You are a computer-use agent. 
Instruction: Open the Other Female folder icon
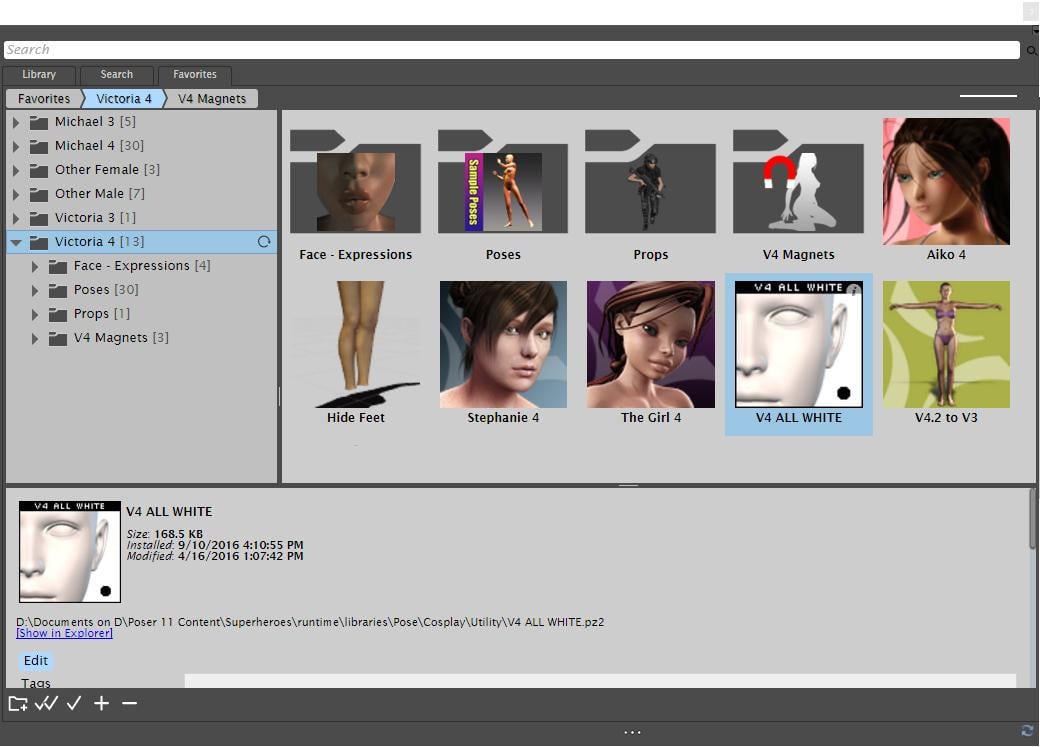coord(39,170)
